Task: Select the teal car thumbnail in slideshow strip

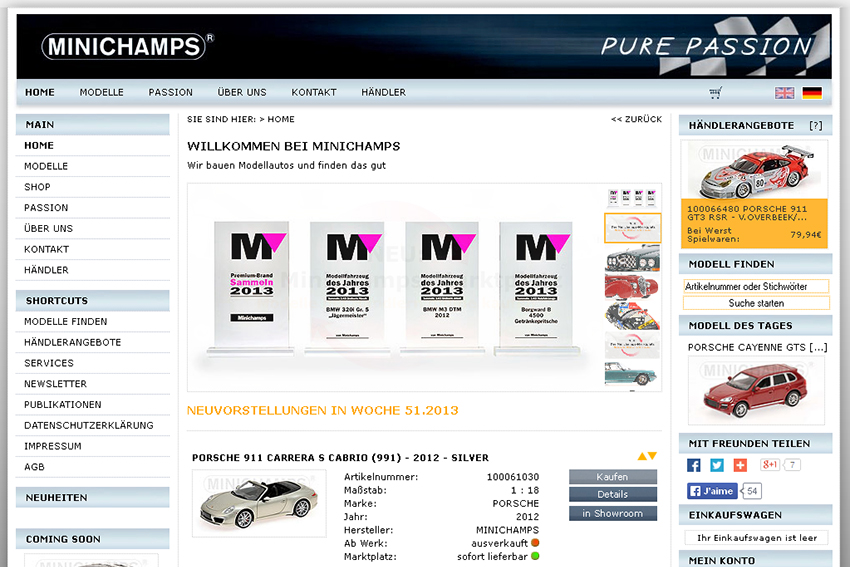Action: (x=633, y=375)
